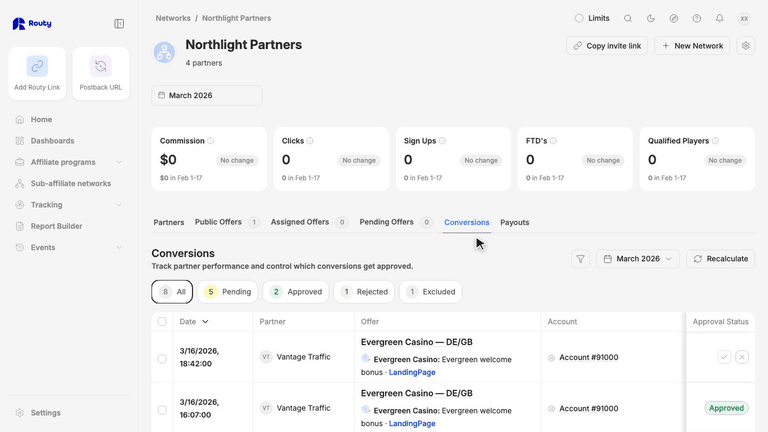The image size is (768, 432).
Task: Toggle the Limits switch
Action: tap(579, 18)
